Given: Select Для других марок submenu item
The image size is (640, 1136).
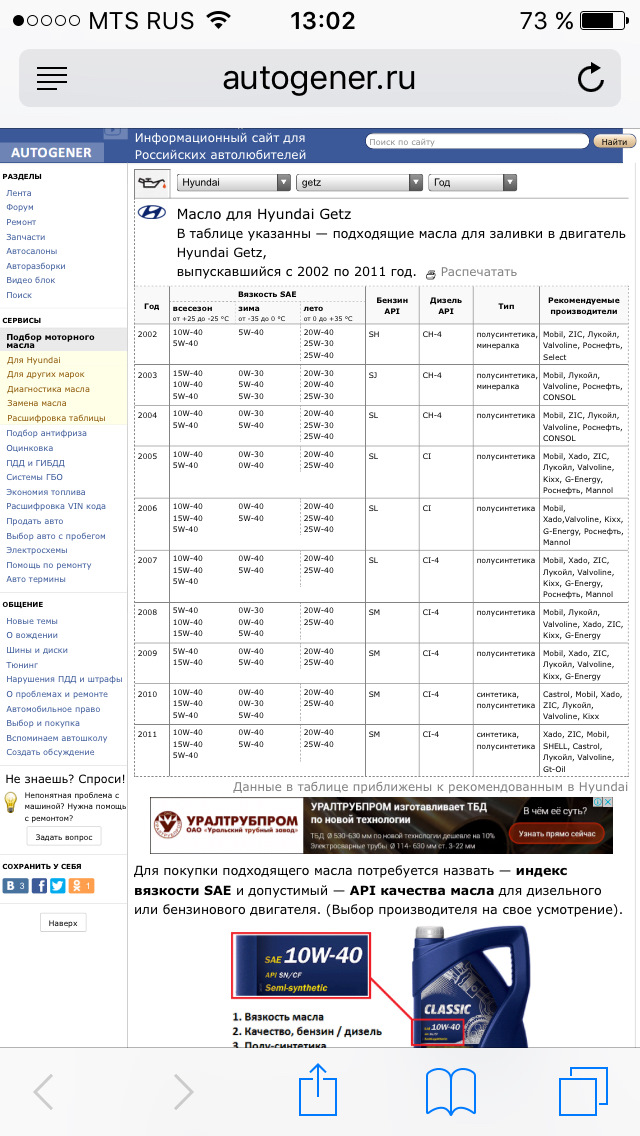Looking at the screenshot, I should [46, 374].
